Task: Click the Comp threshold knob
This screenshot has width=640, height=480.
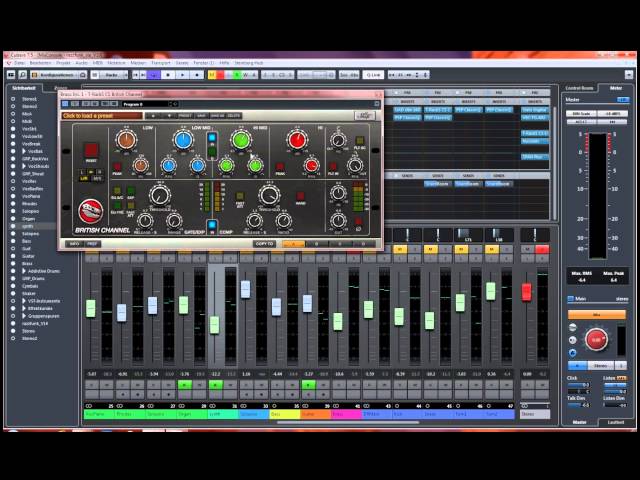Action: (x=269, y=195)
